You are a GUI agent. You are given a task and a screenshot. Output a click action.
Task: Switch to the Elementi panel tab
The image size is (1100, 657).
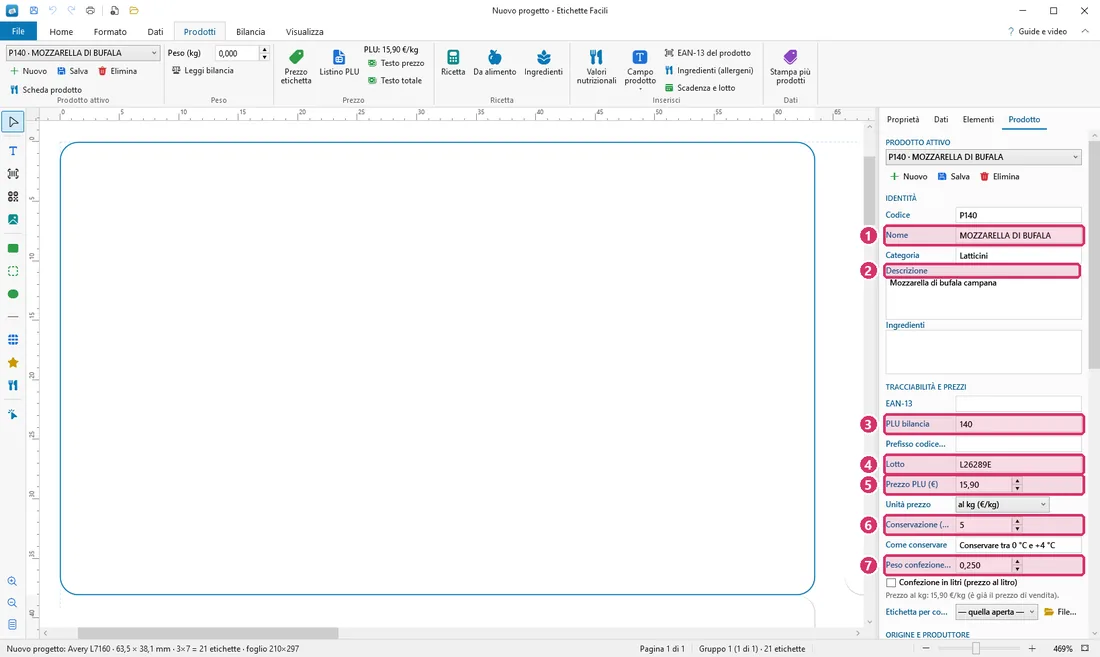[978, 119]
